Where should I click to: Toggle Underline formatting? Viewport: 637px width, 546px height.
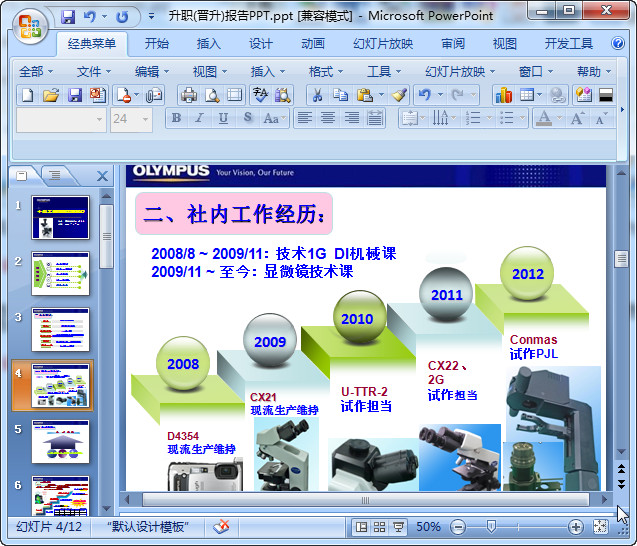pyautogui.click(x=223, y=118)
